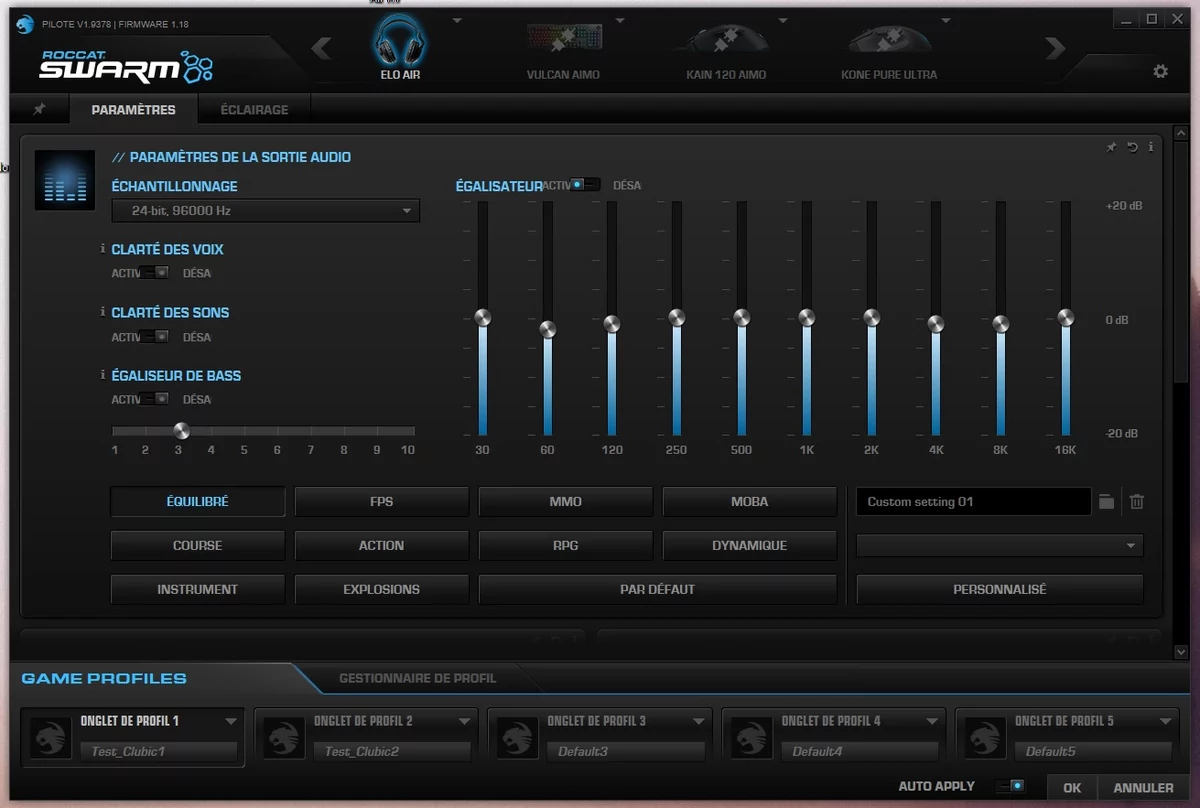Viewport: 1200px width, 808px height.
Task: Reset audio output panel with undo icon
Action: [1132, 147]
